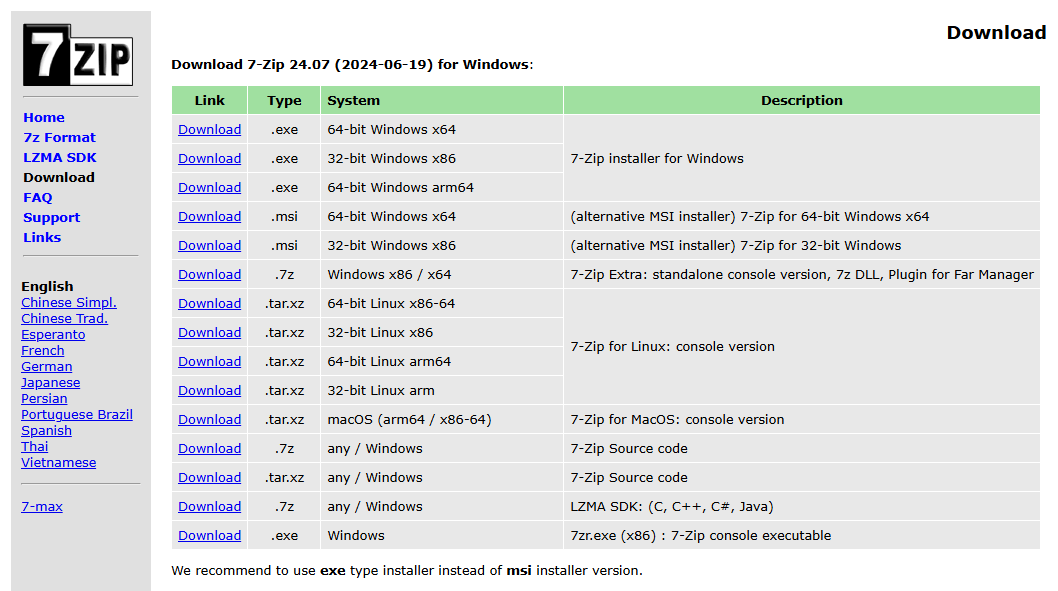Click the English language label
The width and height of the screenshot is (1058, 591).
click(x=47, y=287)
